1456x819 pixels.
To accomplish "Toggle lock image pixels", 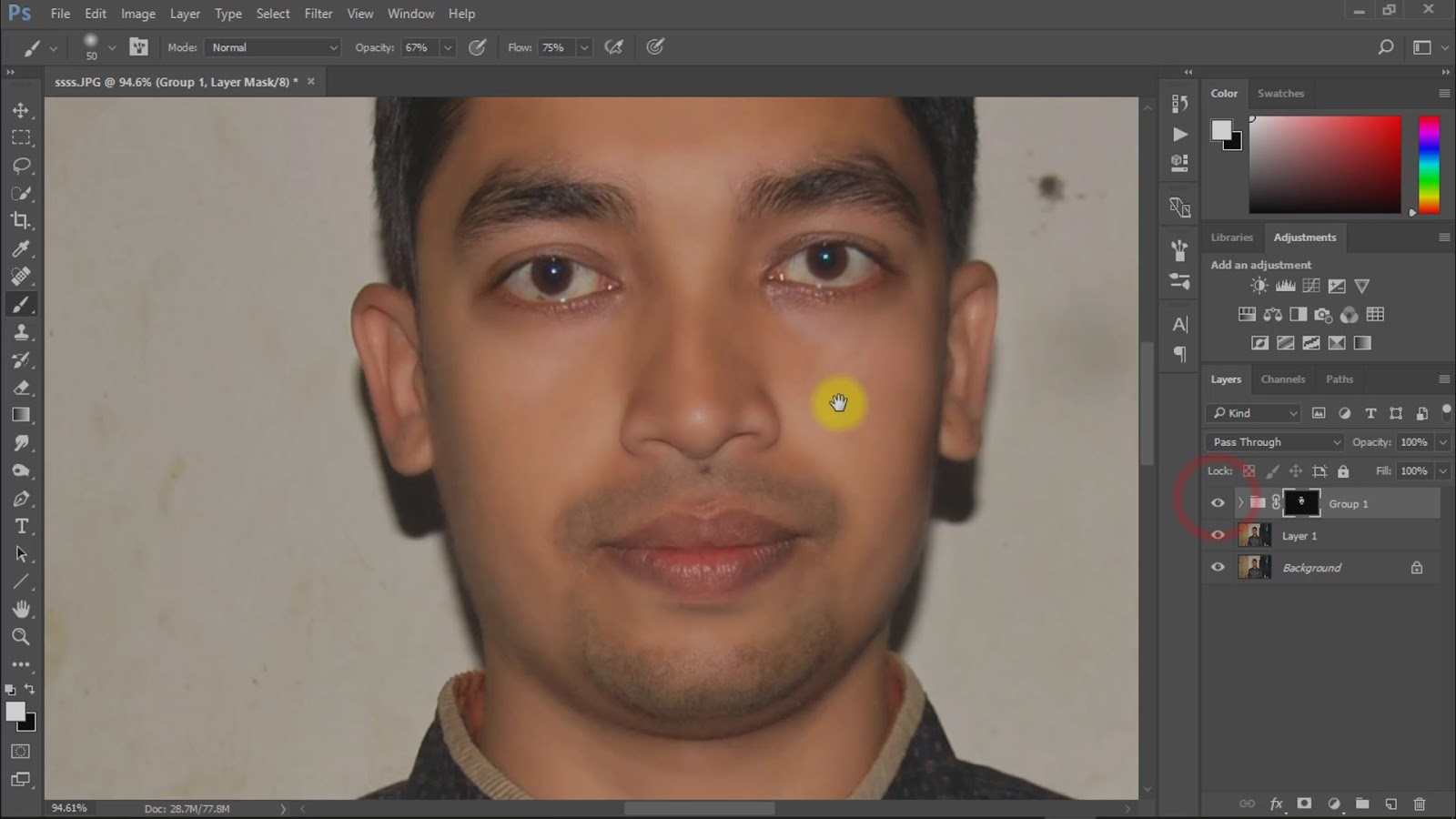I will coord(1272,471).
